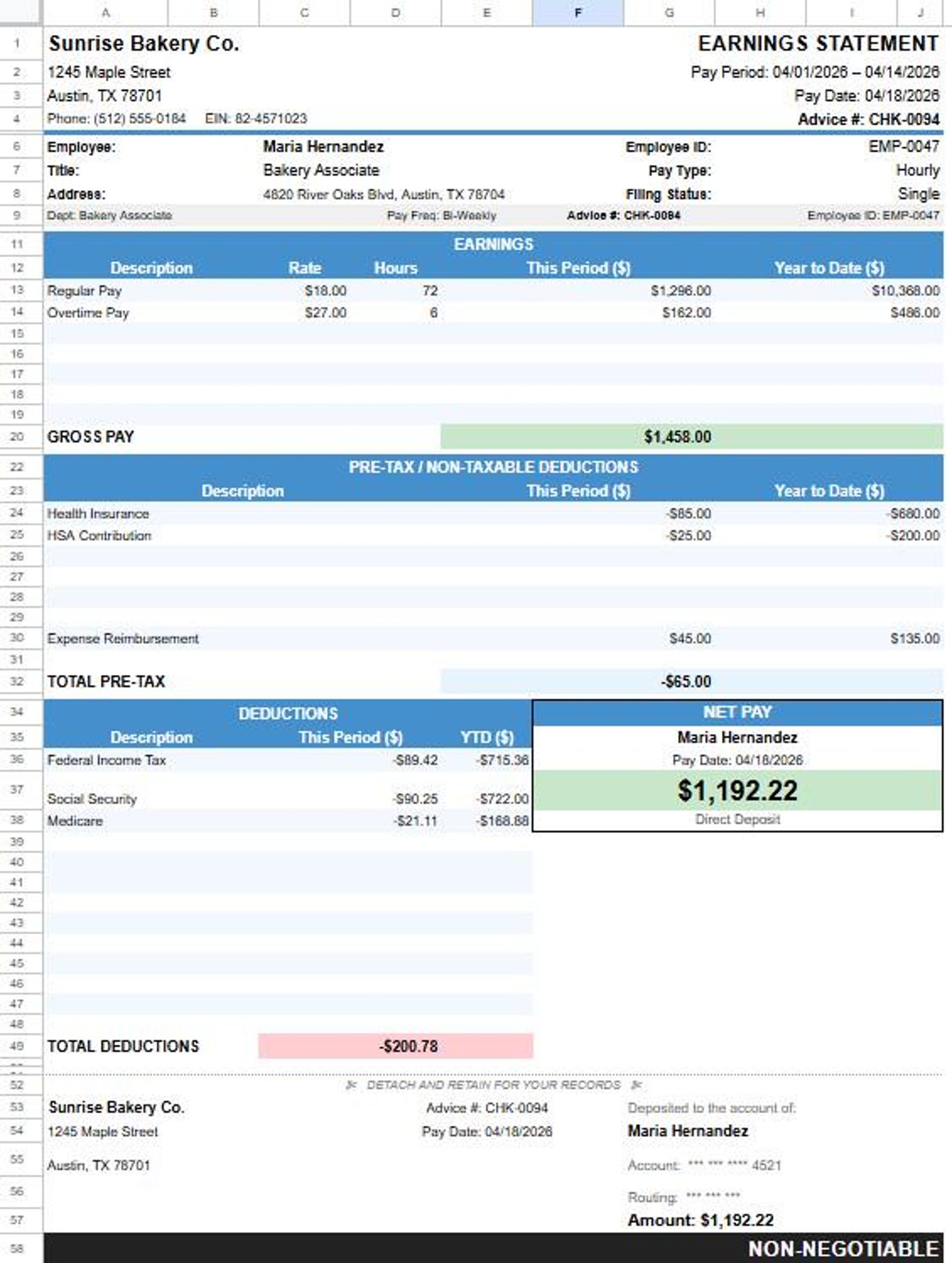This screenshot has width=952, height=1263.
Task: Select the "EMP-0047" value in row 6
Action: click(904, 146)
